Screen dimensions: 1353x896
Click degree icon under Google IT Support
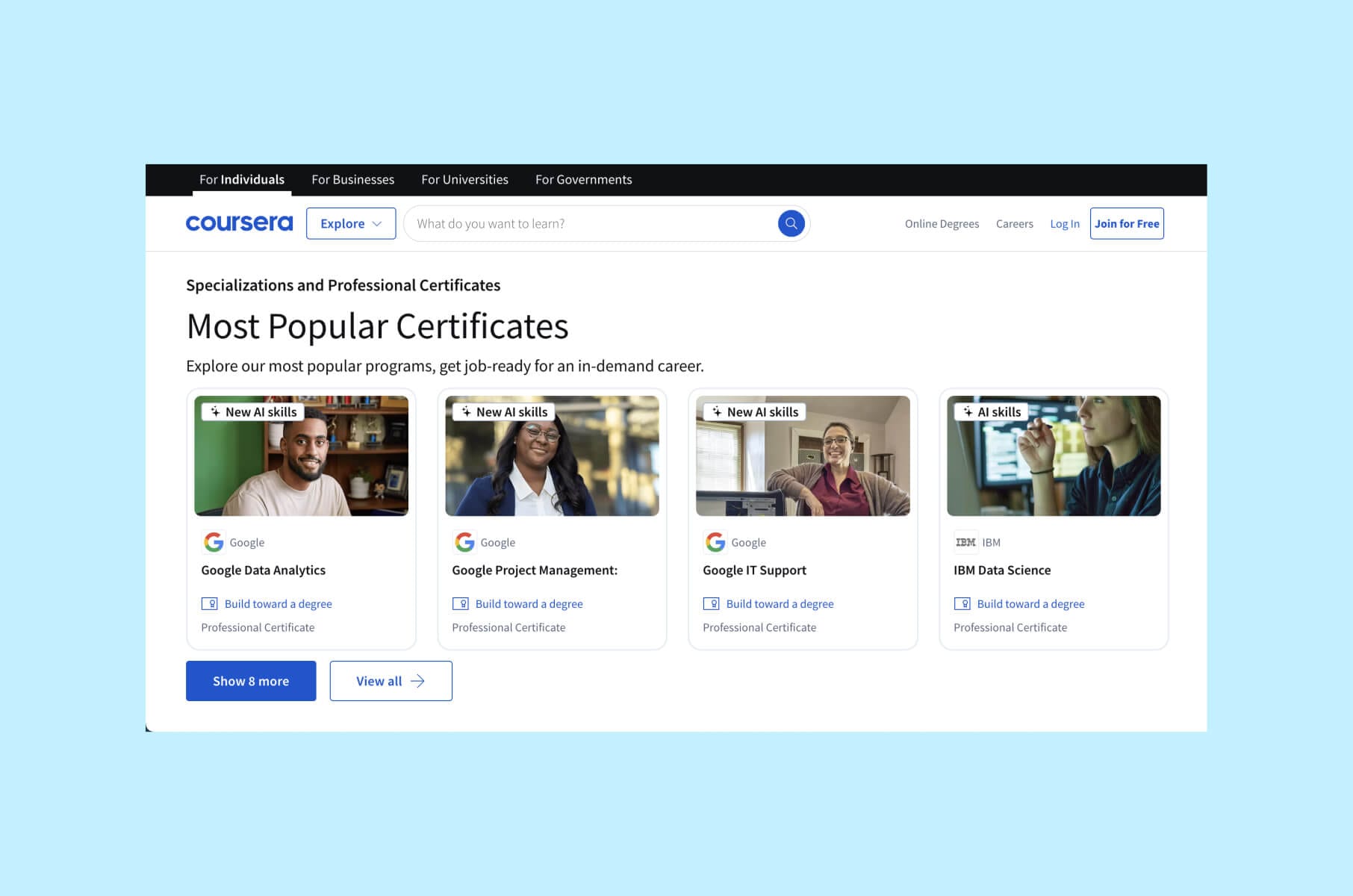point(711,603)
